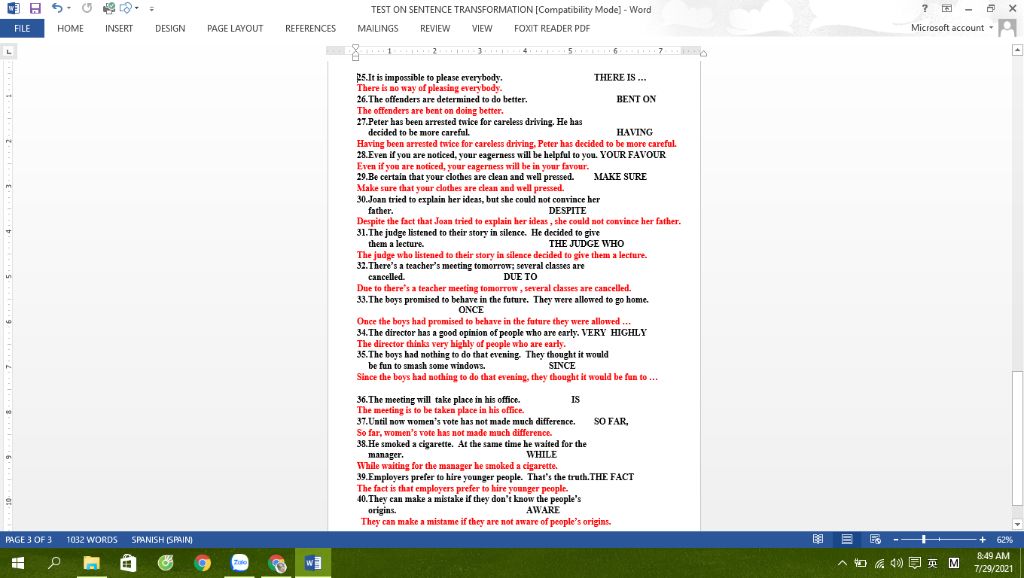Open the FOXIT READER PDF tab
Viewport: 1024px width, 578px height.
click(x=552, y=28)
